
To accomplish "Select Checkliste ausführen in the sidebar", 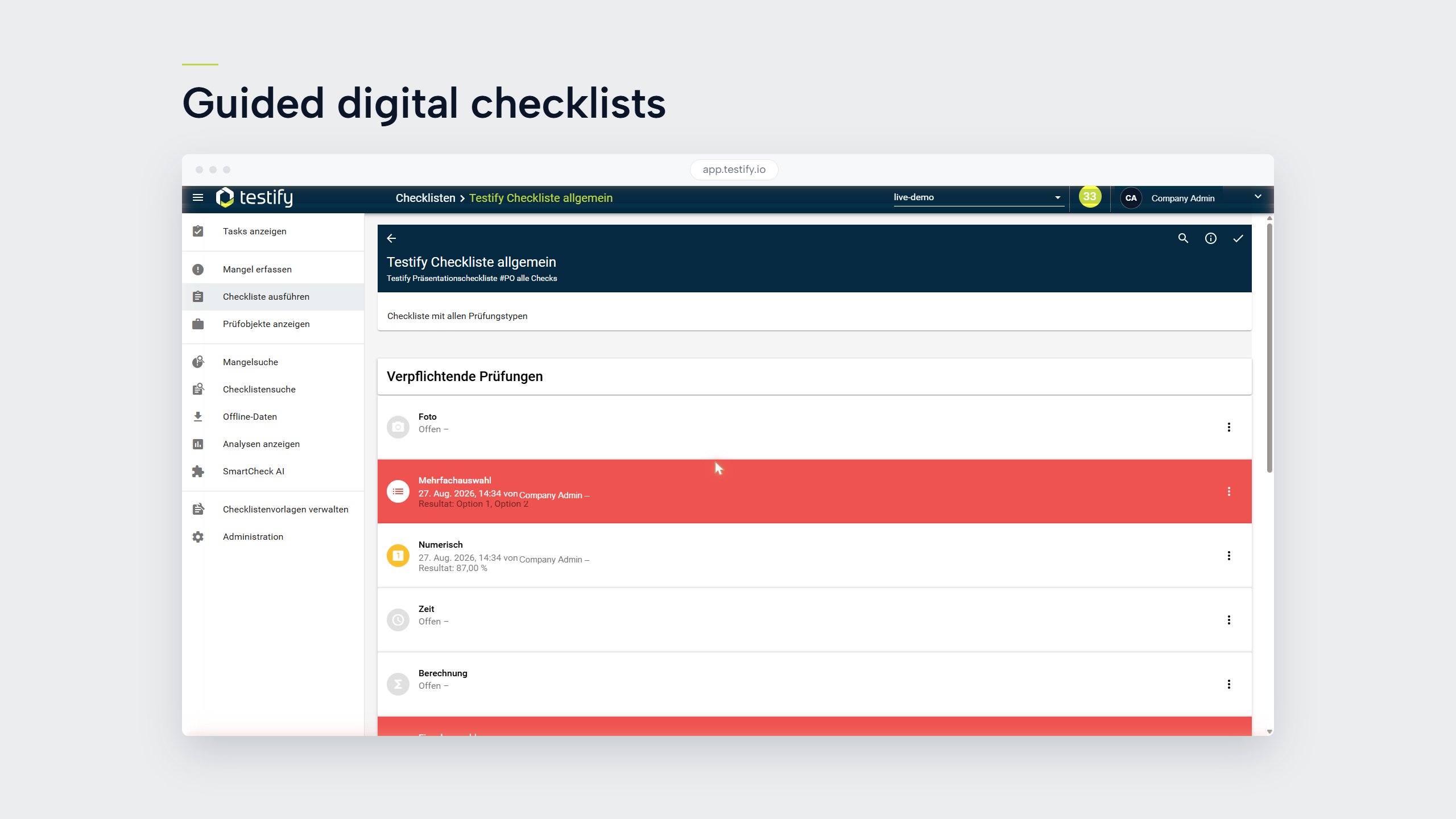I will [x=273, y=296].
